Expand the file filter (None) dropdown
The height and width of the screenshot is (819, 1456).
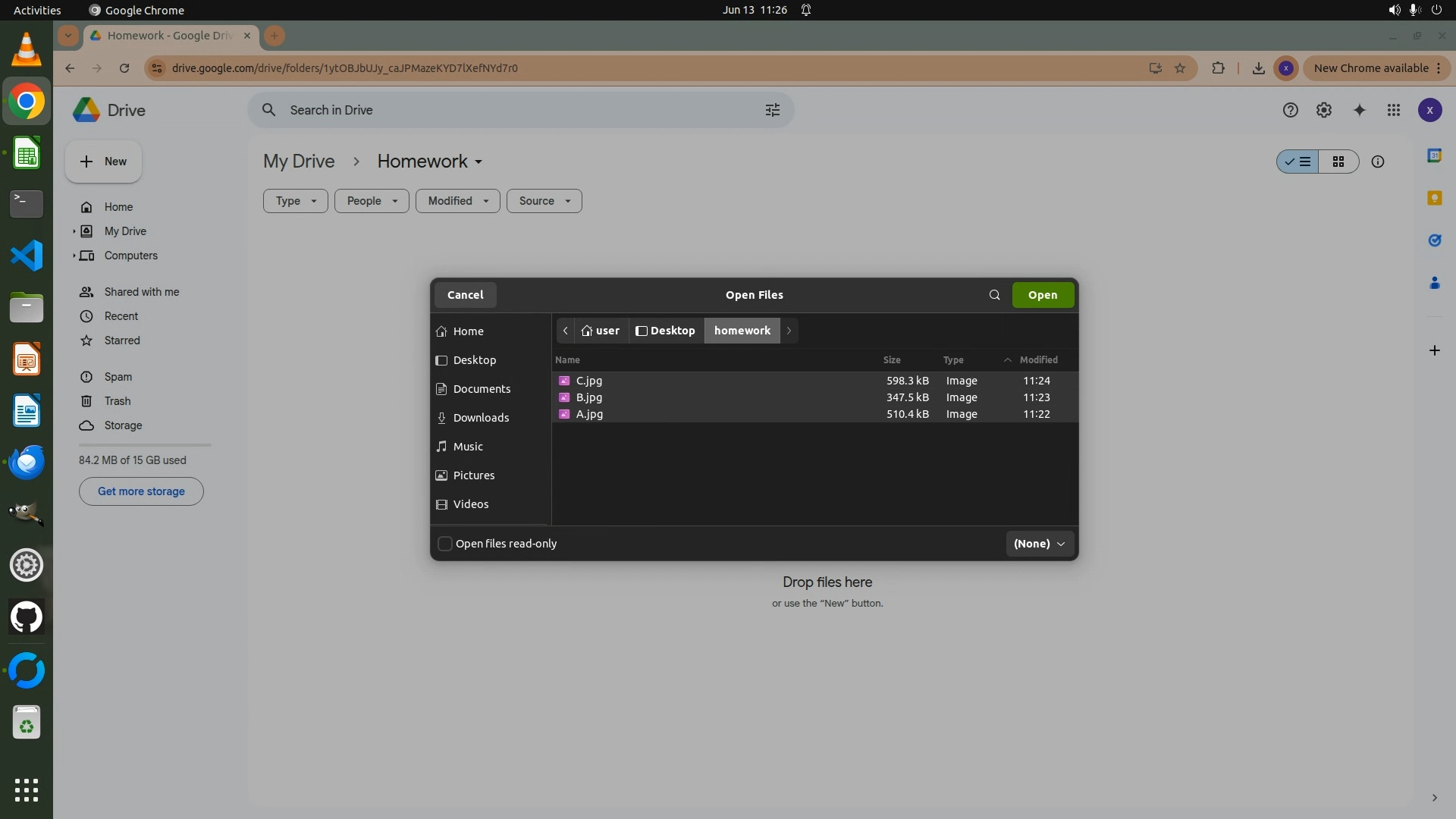1039,544
